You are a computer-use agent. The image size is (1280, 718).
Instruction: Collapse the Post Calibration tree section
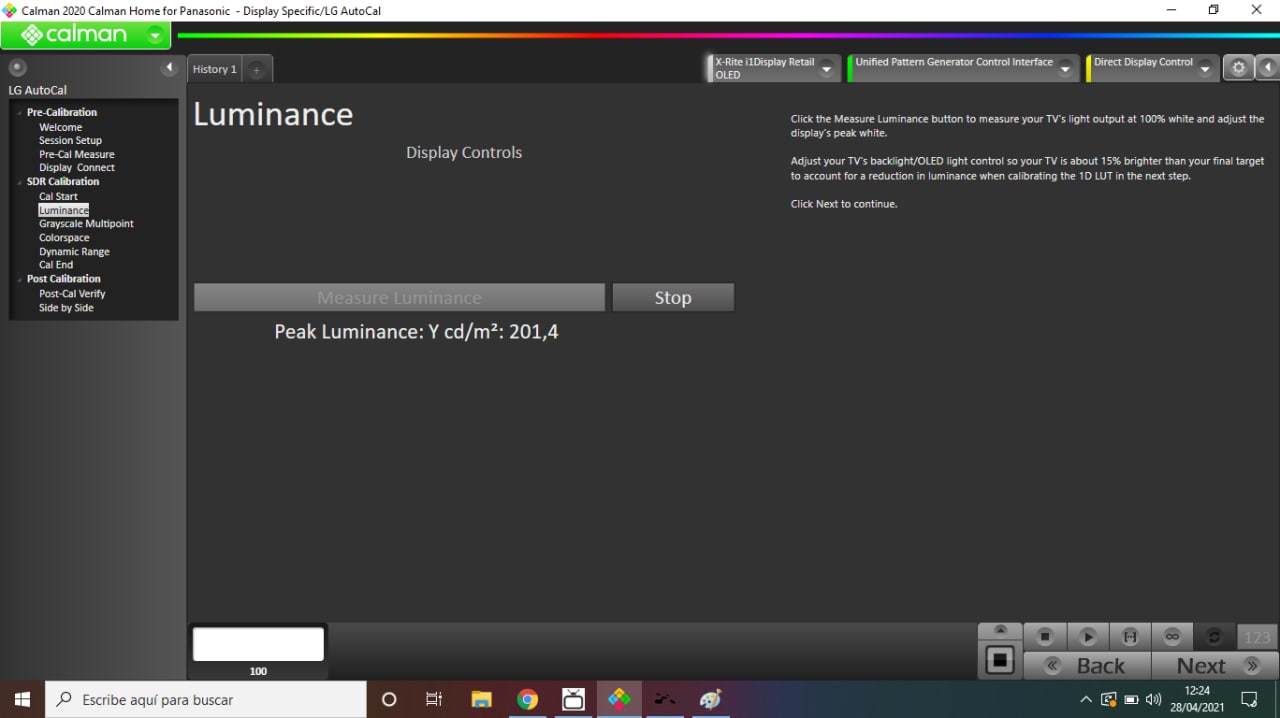pos(19,279)
